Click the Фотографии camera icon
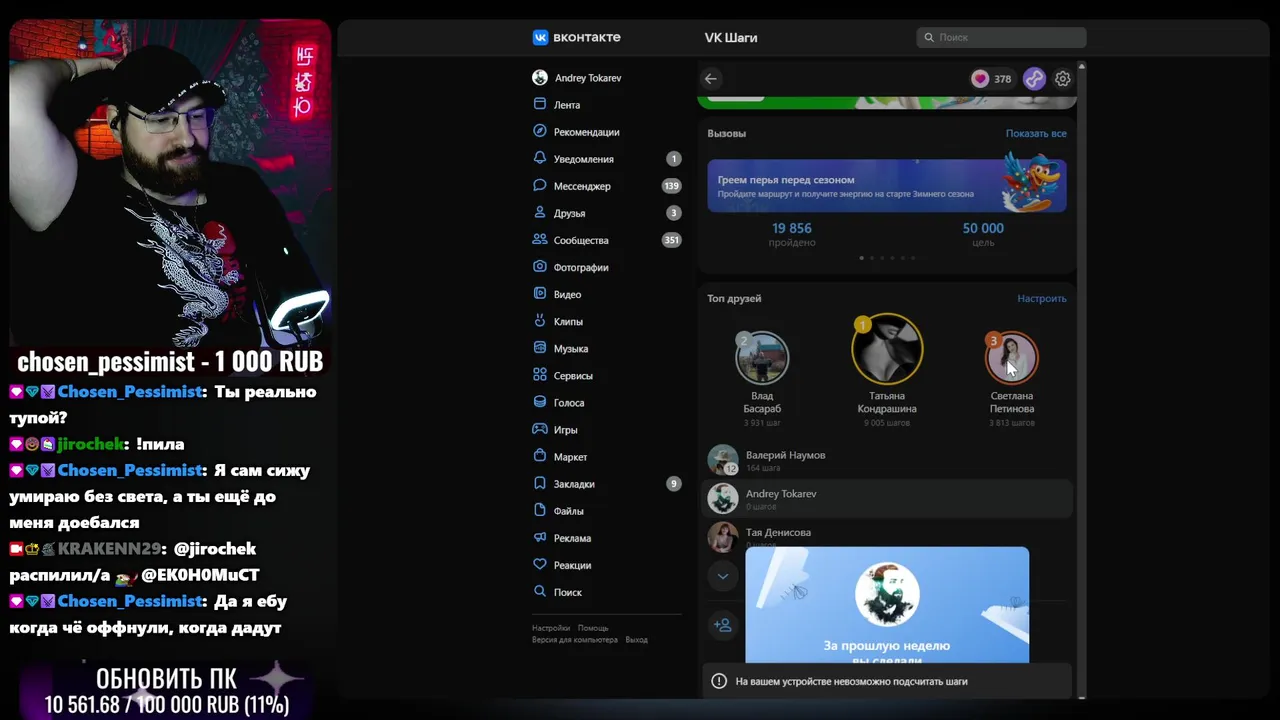This screenshot has height=720, width=1280. click(540, 266)
